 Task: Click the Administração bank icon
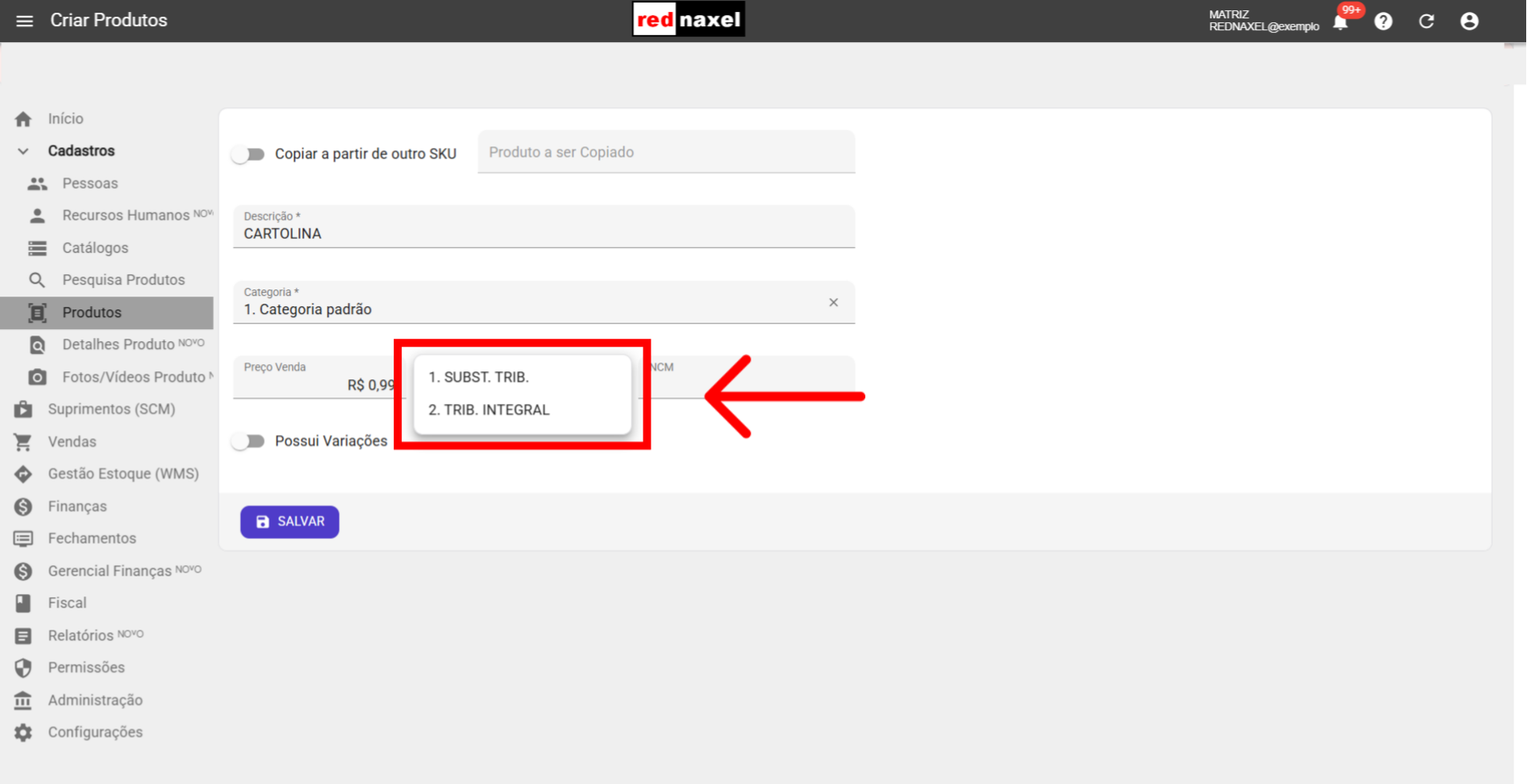23,701
